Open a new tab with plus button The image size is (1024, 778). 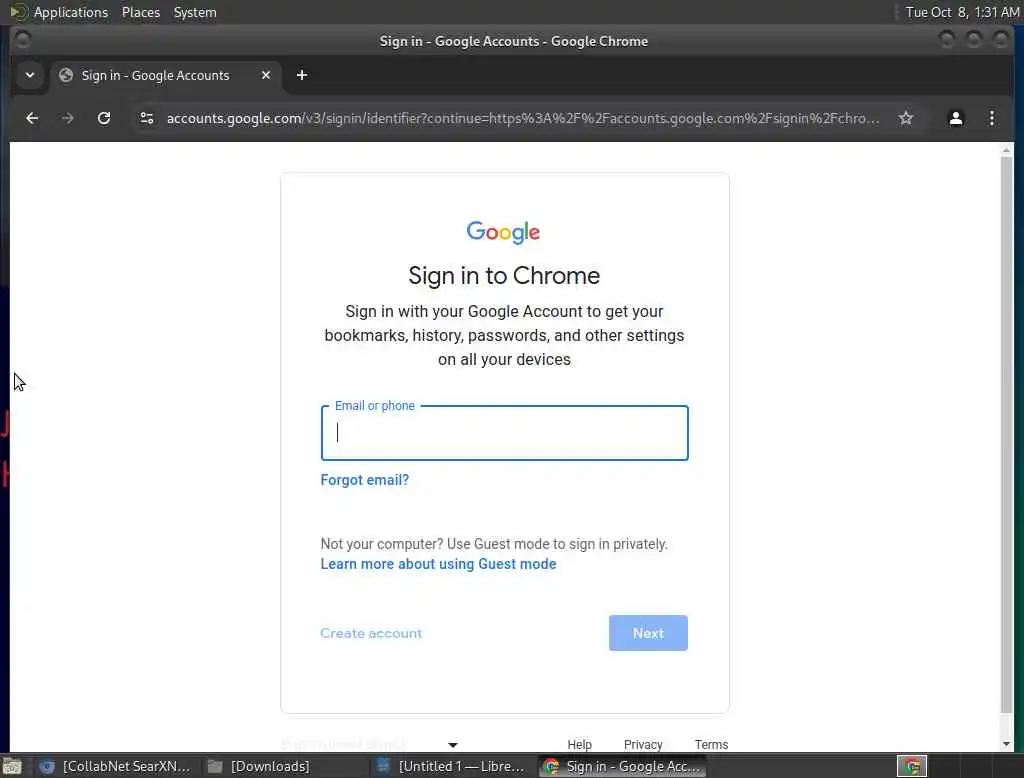302,75
